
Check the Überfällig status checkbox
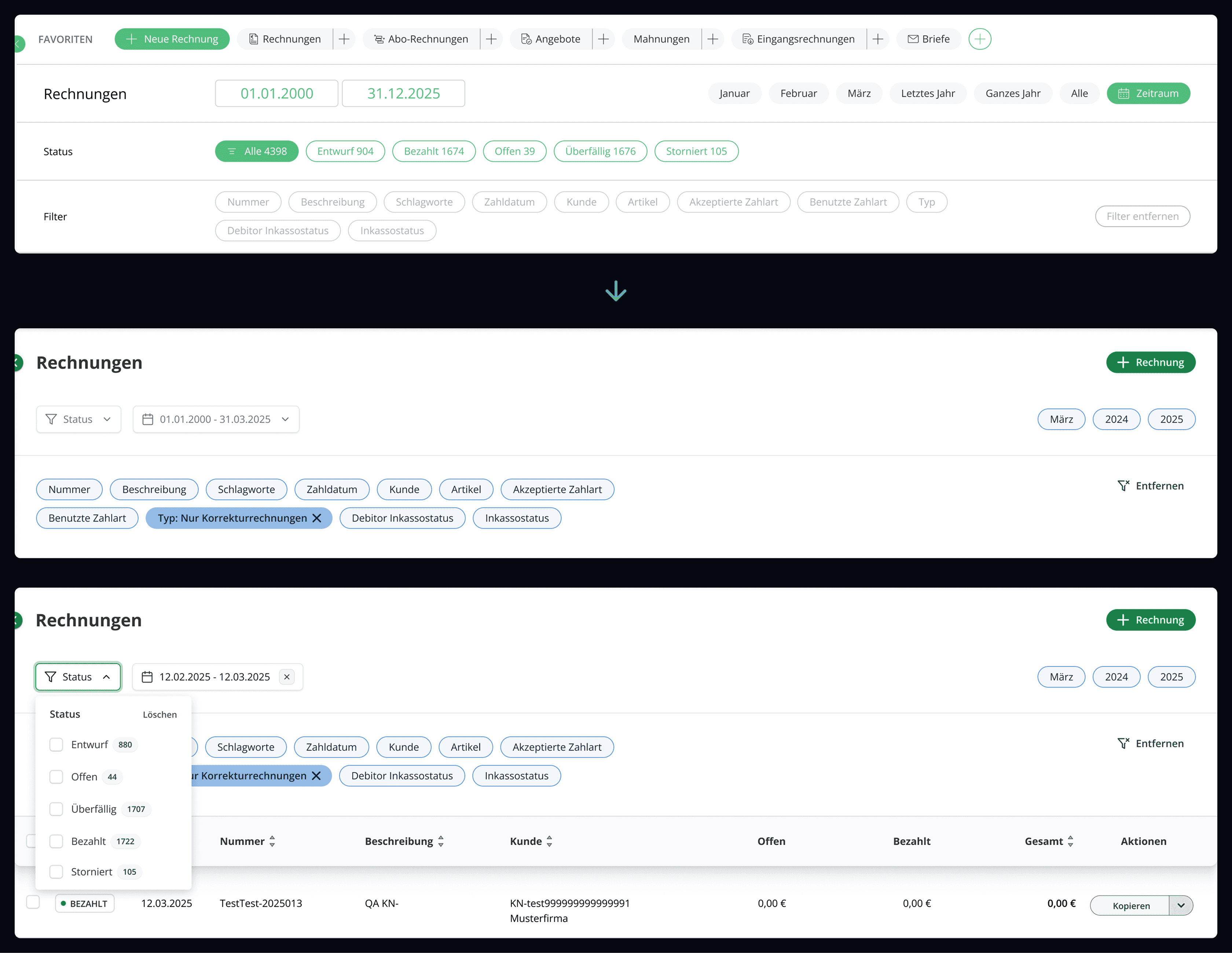(56, 809)
